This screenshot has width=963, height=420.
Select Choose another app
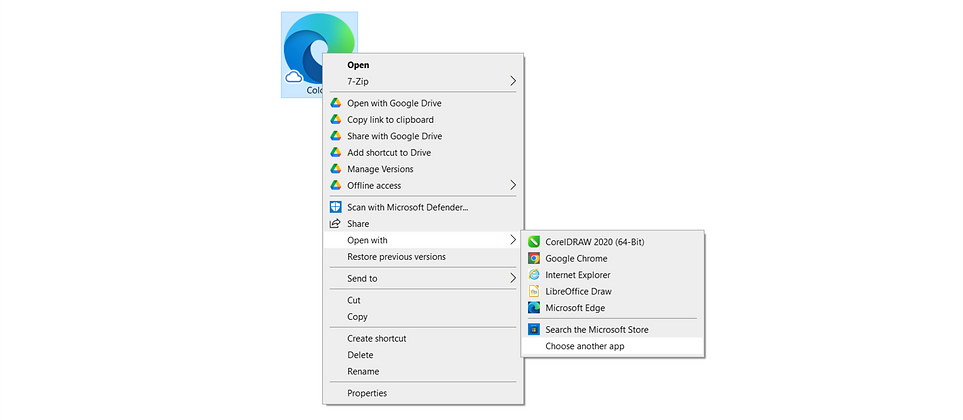[612, 346]
